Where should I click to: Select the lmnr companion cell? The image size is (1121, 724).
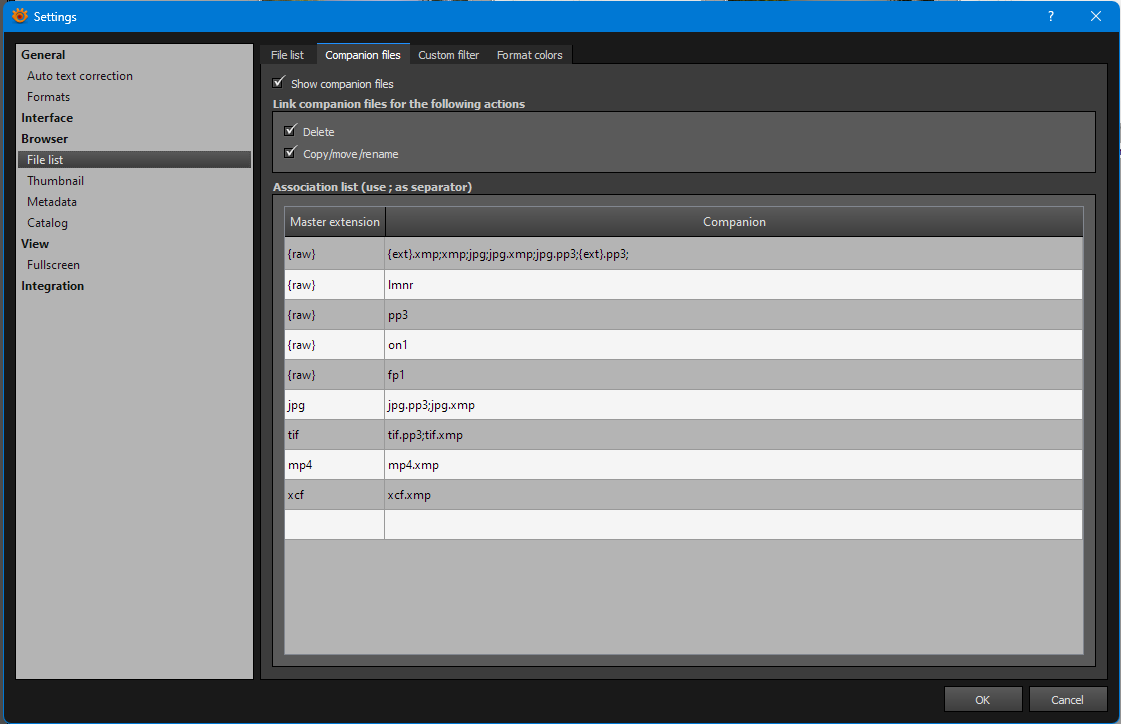tap(733, 285)
